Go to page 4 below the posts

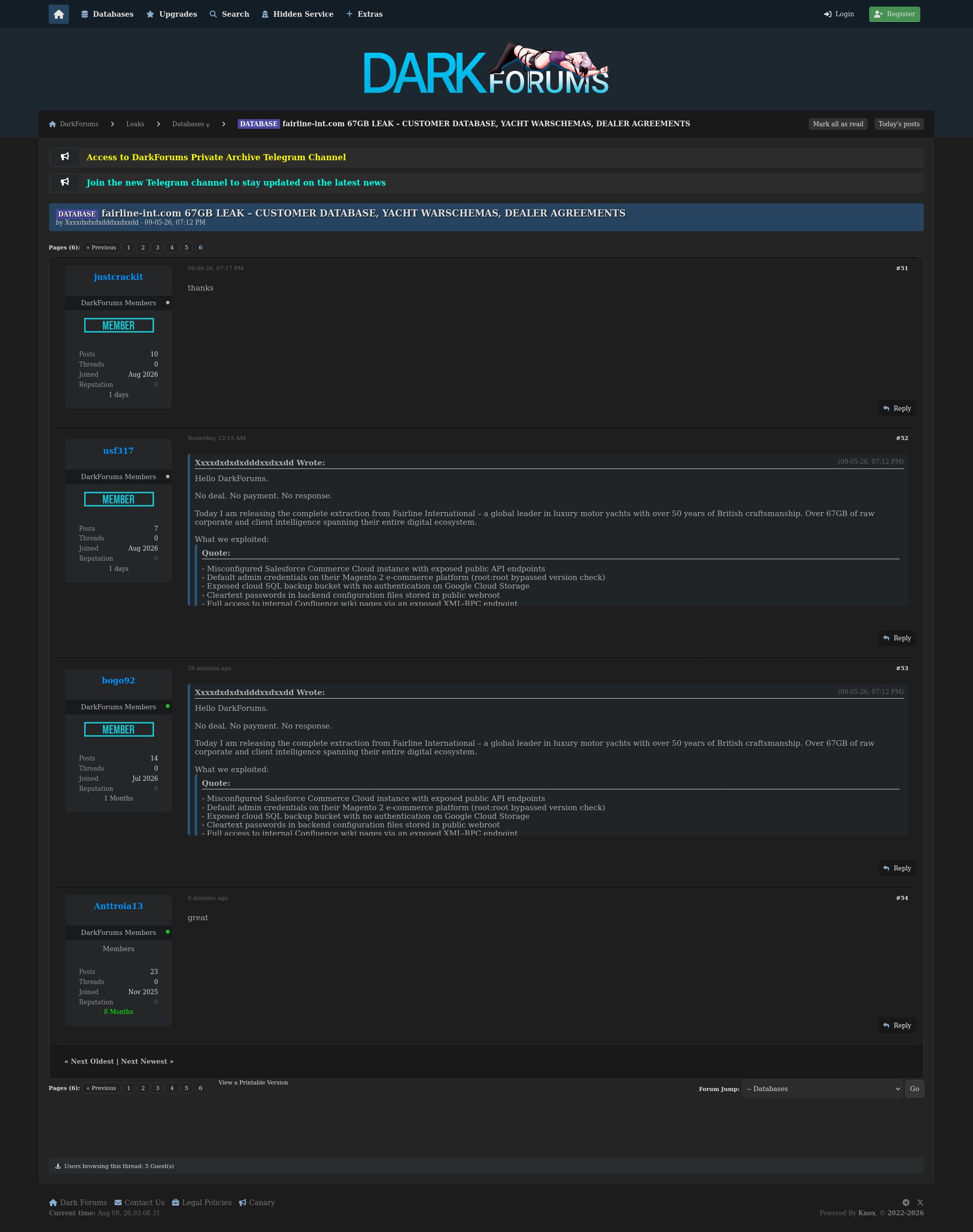[x=171, y=1089]
